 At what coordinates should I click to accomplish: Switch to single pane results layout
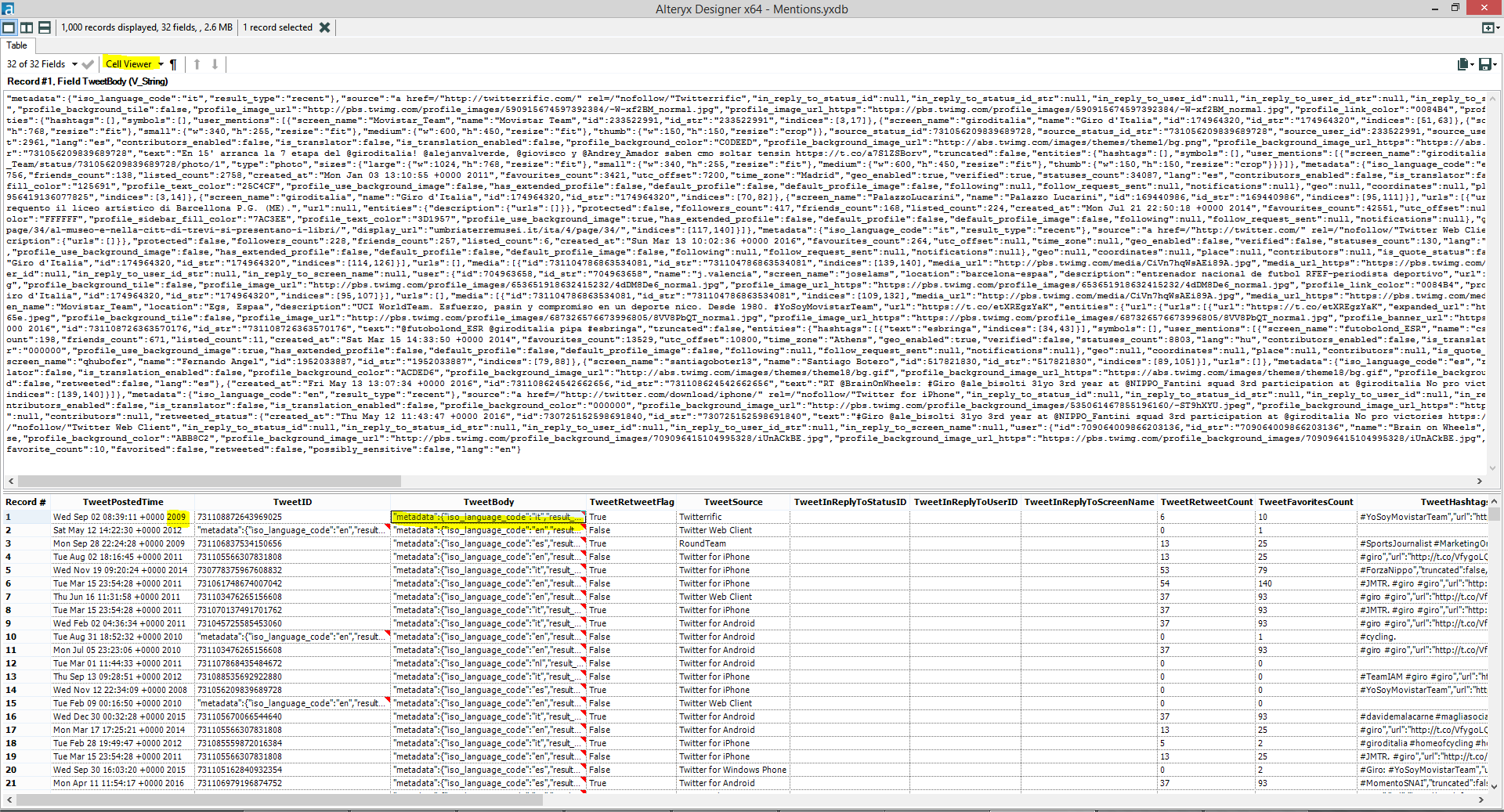click(x=9, y=27)
